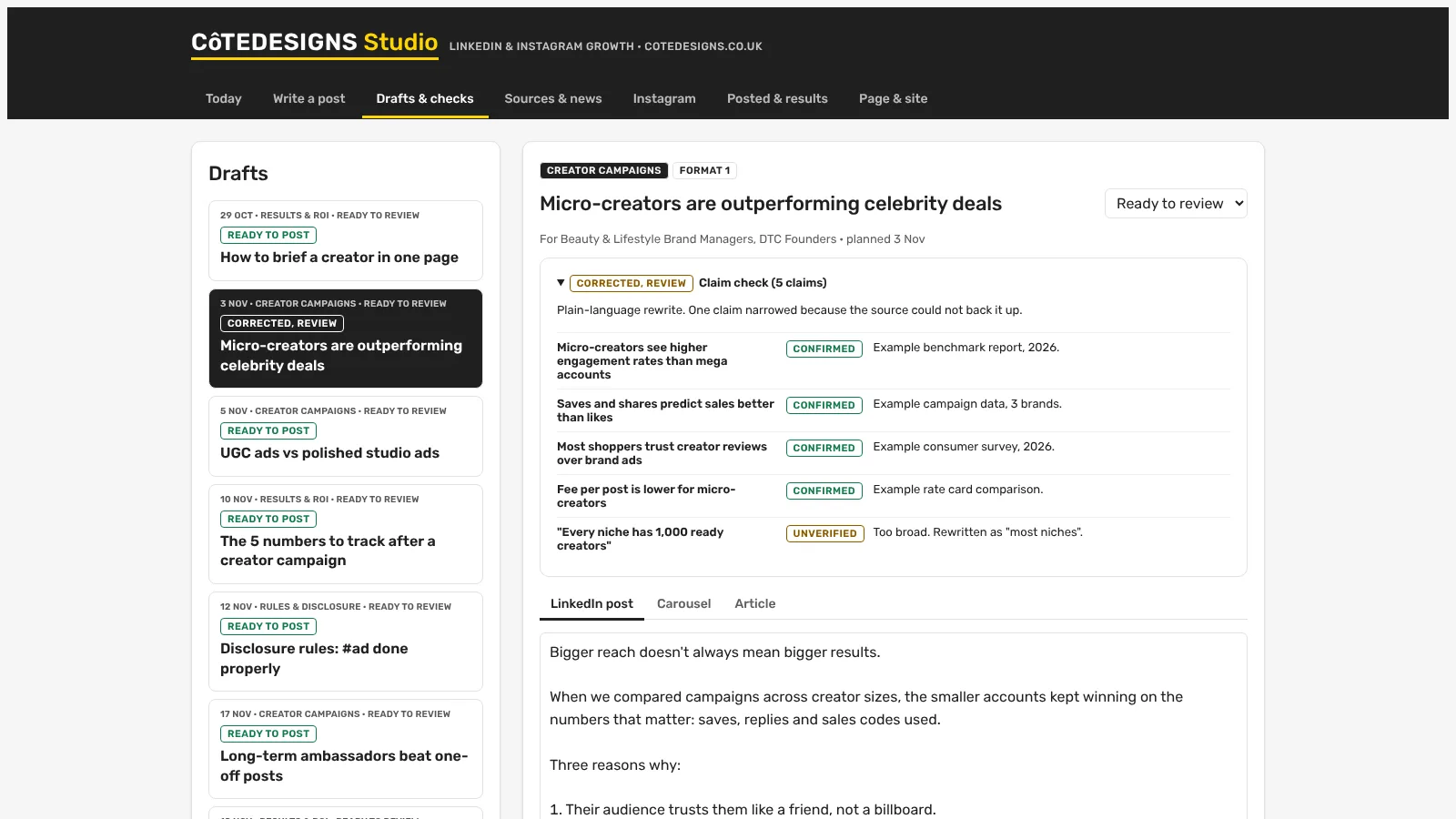Open draft 'How to brief a creator in one page'
This screenshot has height=819, width=1456.
[x=346, y=240]
